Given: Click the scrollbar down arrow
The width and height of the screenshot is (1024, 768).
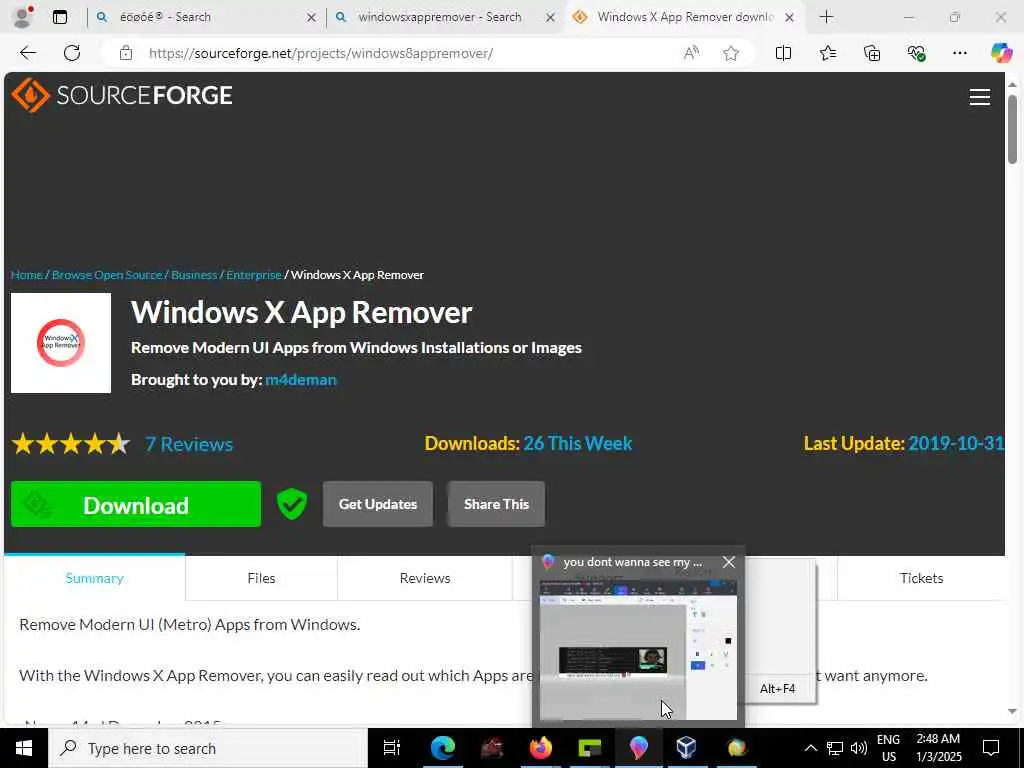Looking at the screenshot, I should (x=1012, y=711).
